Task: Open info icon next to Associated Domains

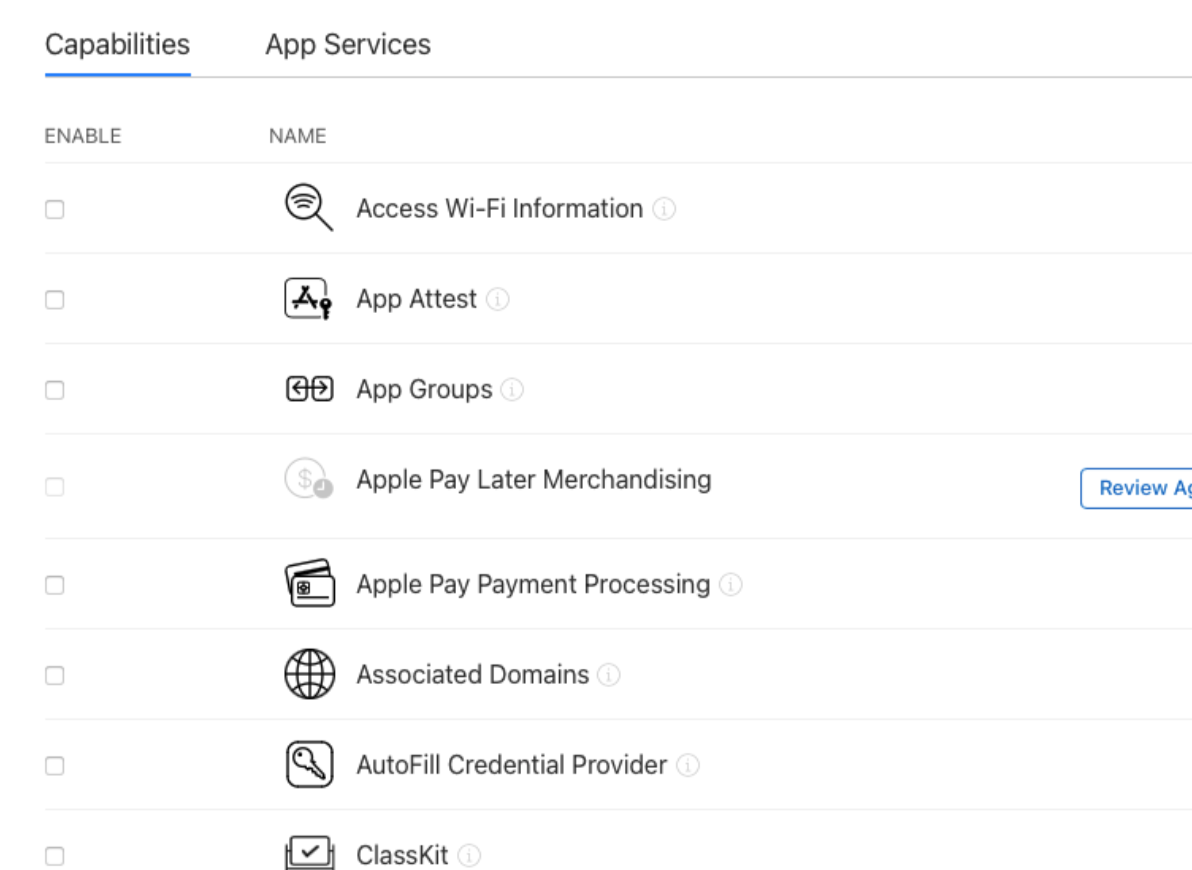Action: pyautogui.click(x=609, y=675)
